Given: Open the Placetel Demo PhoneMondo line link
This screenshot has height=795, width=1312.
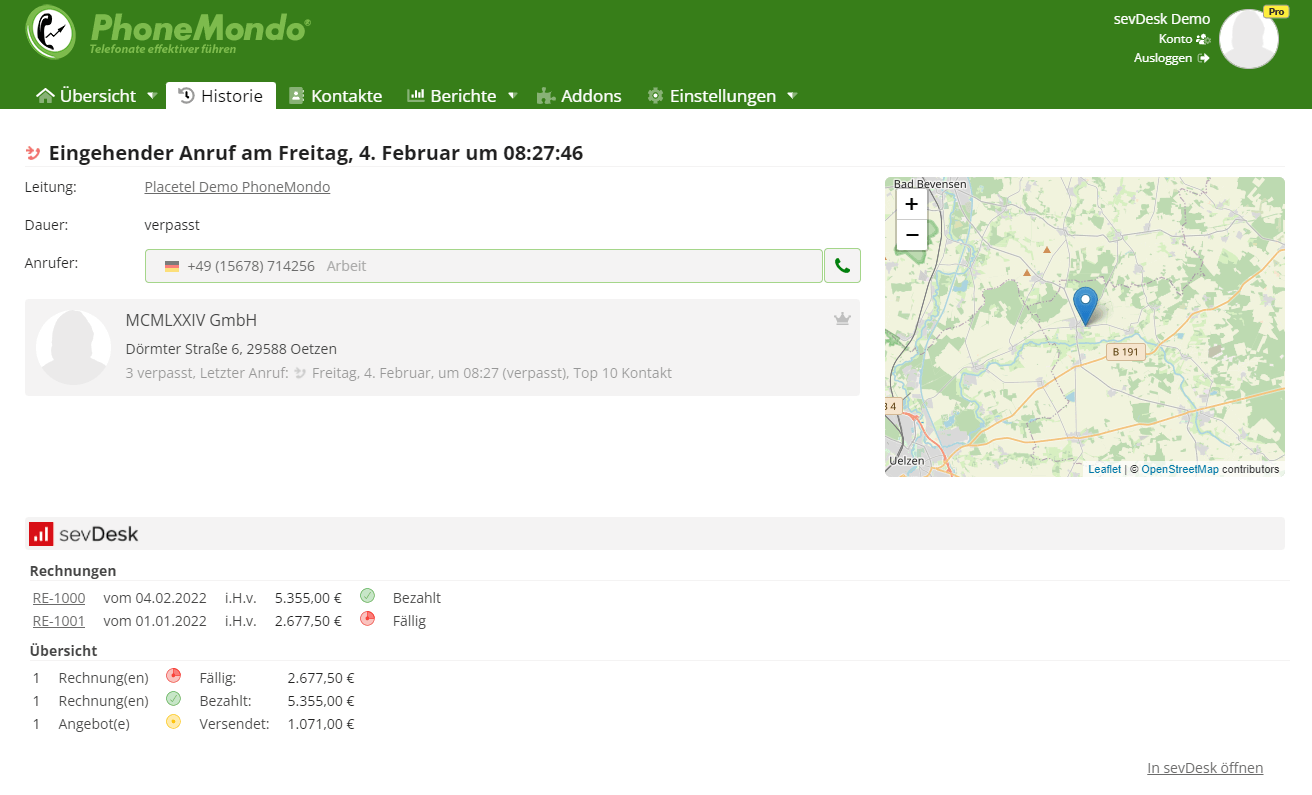Looking at the screenshot, I should (237, 187).
